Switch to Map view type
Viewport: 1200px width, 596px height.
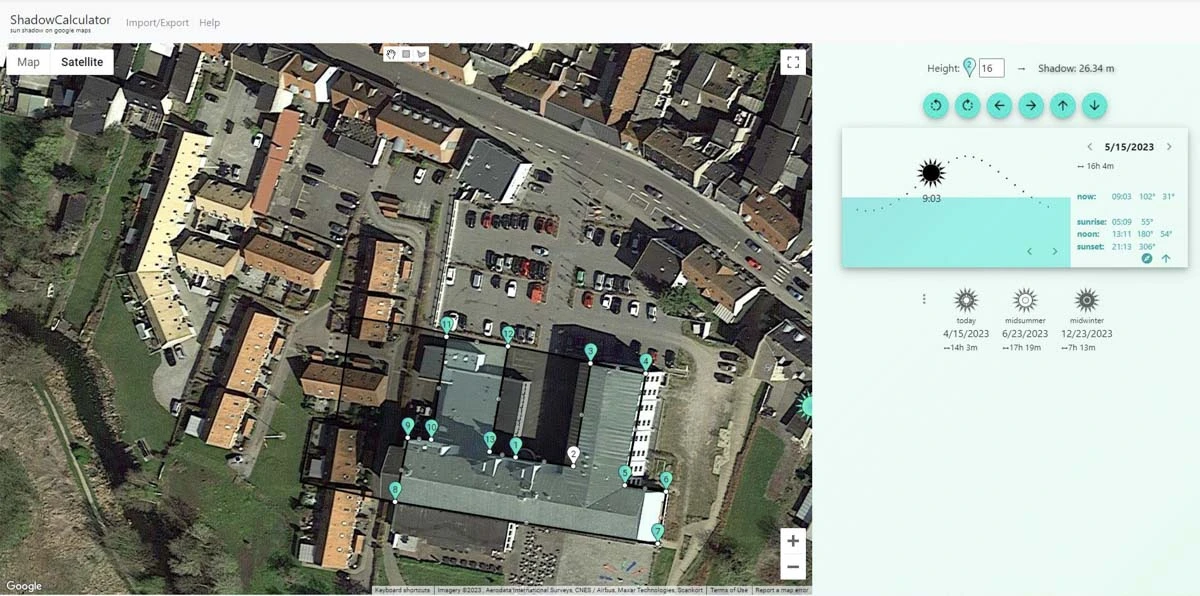tap(29, 62)
